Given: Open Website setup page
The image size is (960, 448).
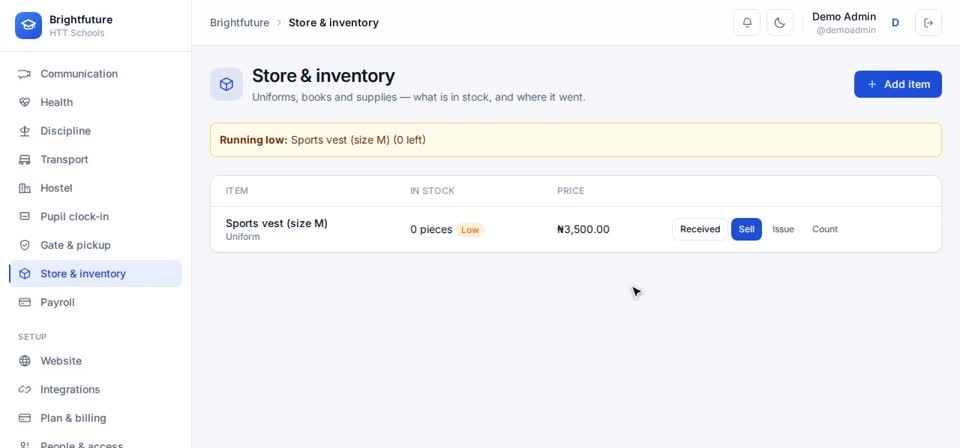Looking at the screenshot, I should 96,361.
